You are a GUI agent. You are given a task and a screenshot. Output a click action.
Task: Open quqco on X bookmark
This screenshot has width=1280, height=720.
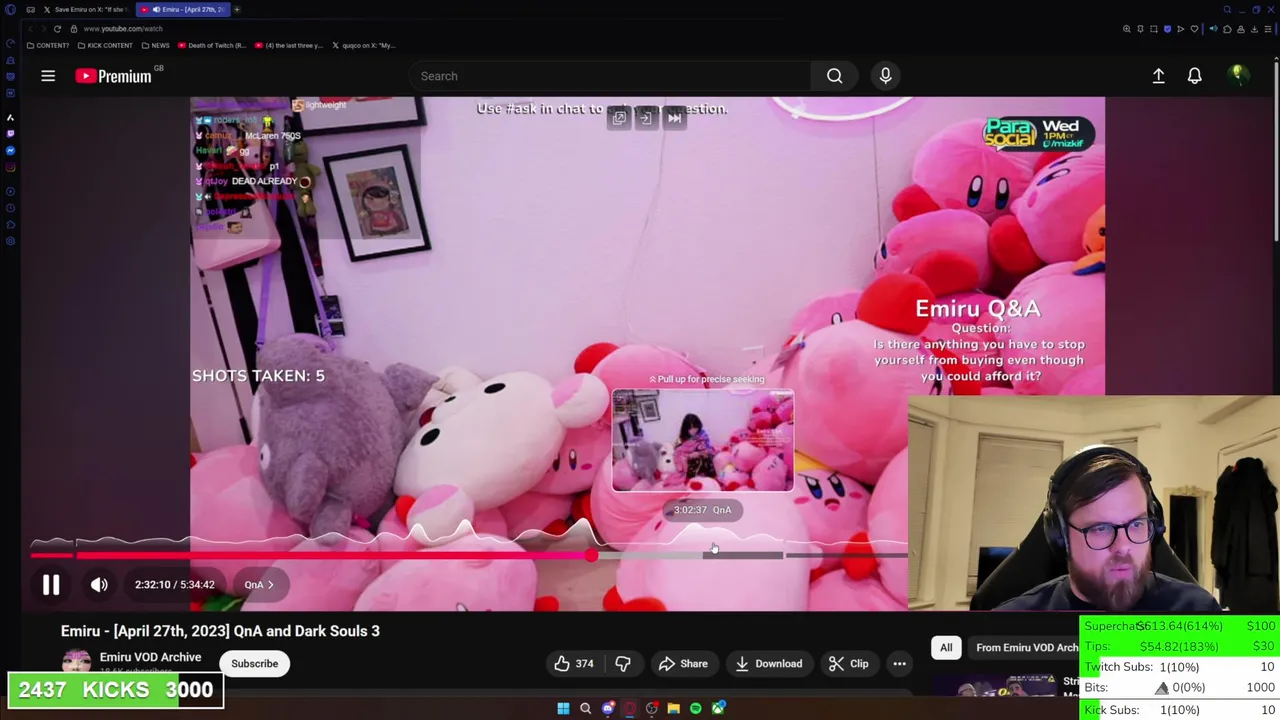363,45
